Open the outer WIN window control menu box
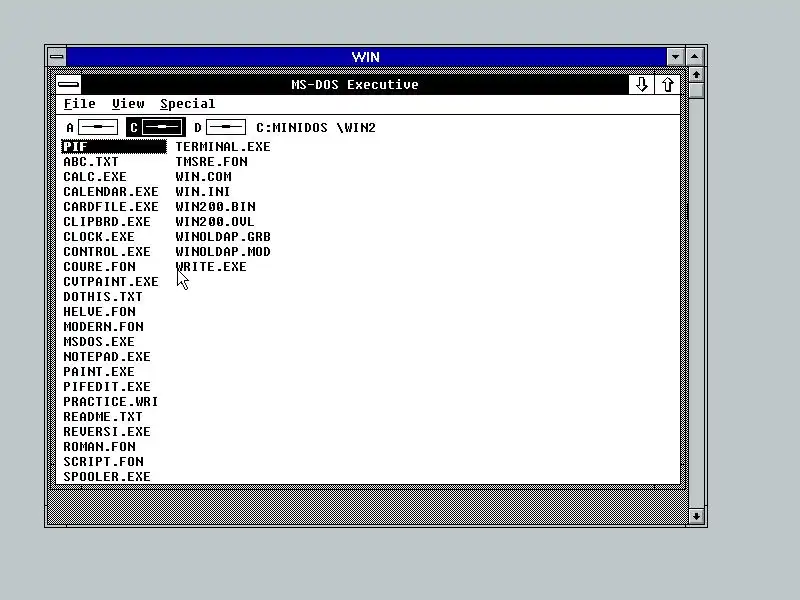The height and width of the screenshot is (600, 800). tap(57, 57)
